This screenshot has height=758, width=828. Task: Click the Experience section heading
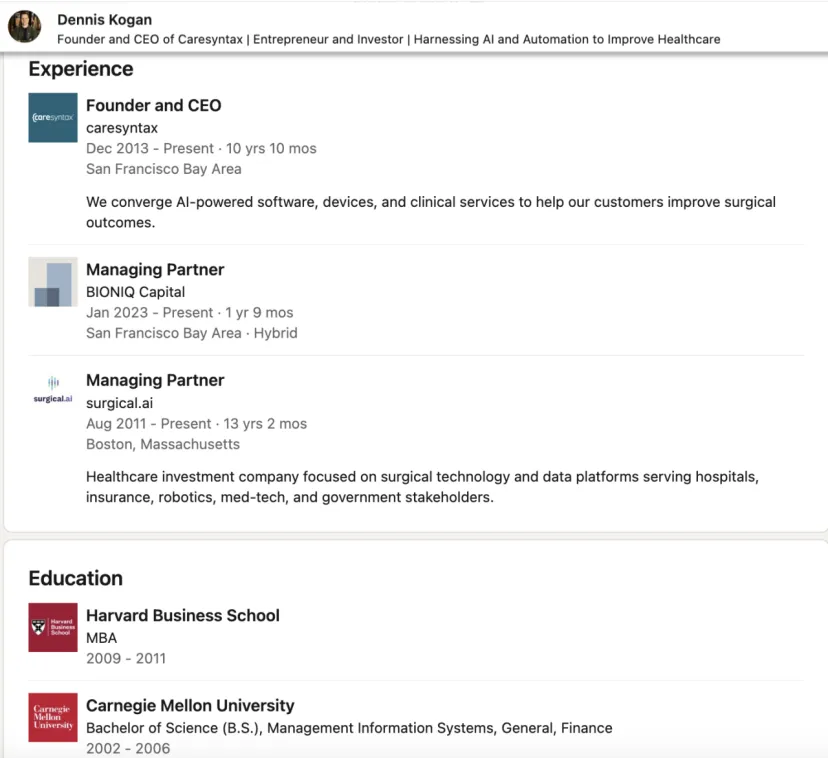tap(81, 69)
